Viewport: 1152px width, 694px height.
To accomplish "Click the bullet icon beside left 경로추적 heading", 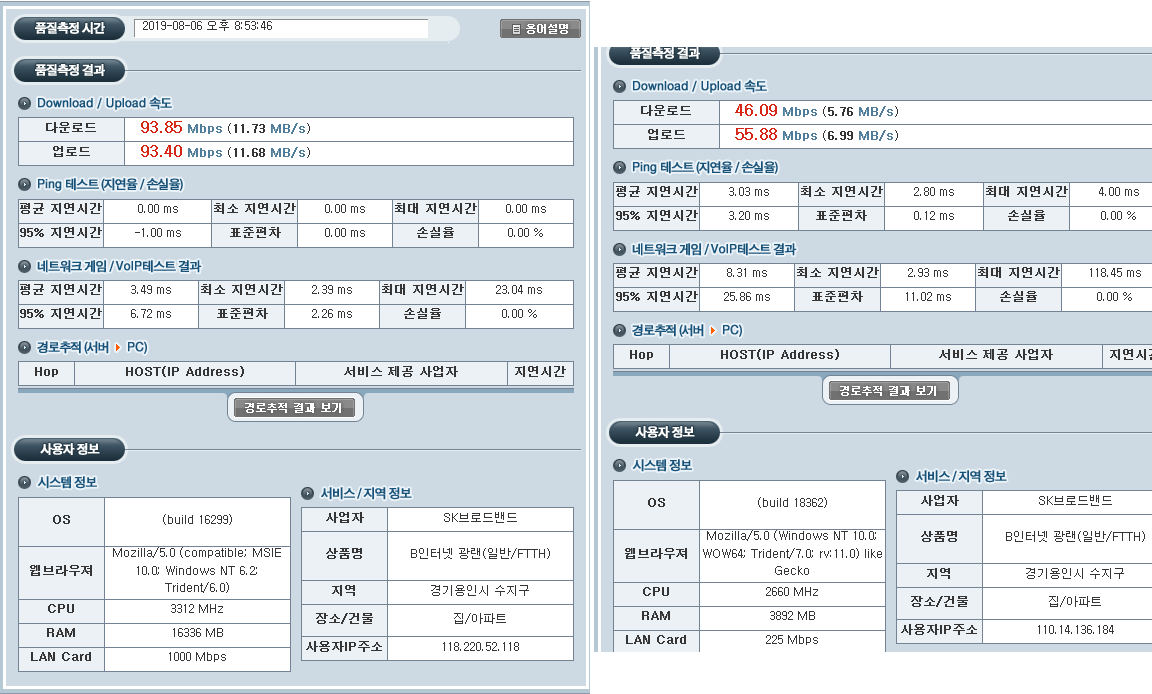I will tap(25, 348).
